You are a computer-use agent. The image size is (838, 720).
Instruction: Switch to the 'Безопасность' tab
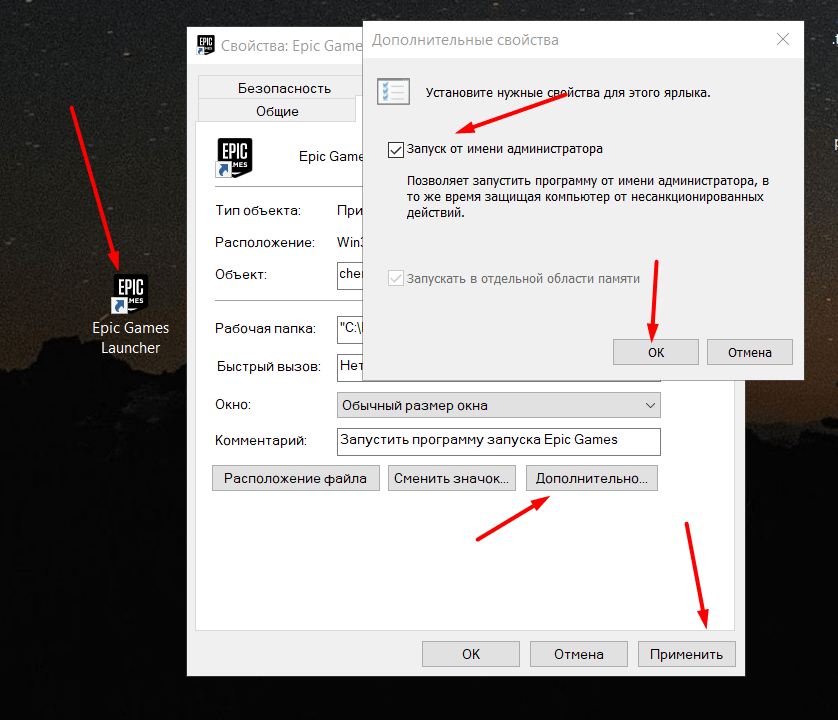point(283,88)
